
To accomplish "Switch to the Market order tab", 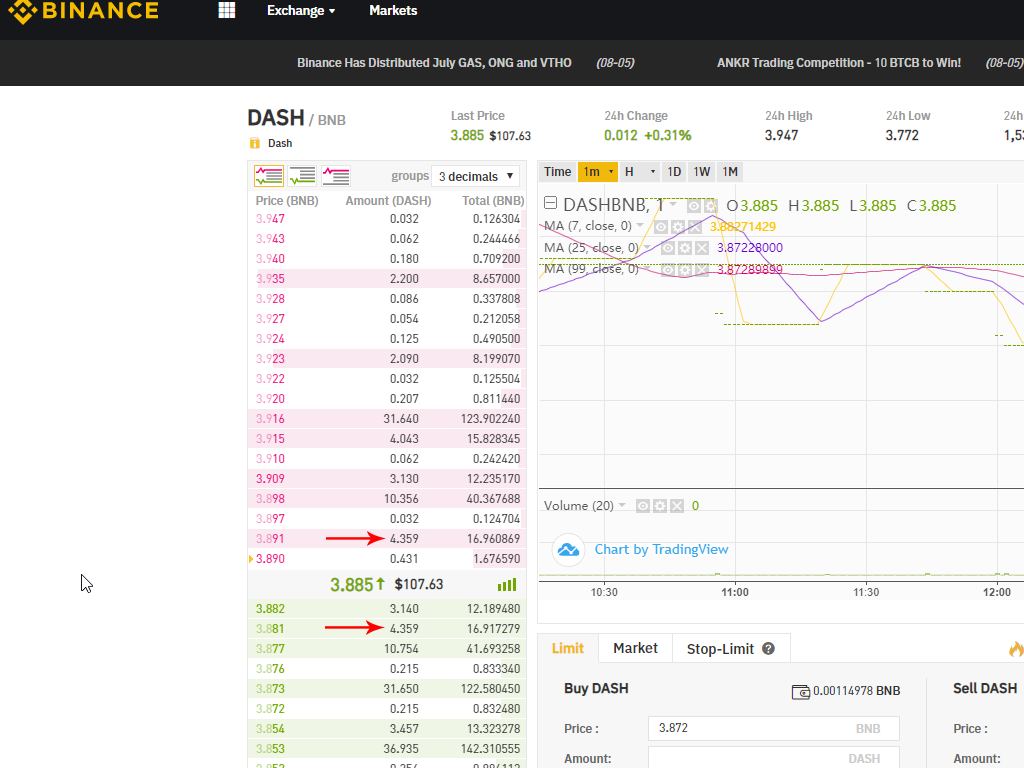I will (635, 648).
